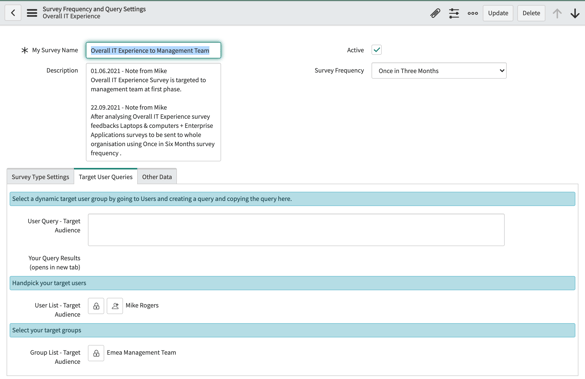This screenshot has width=585, height=379.
Task: Open the Survey Frequency dropdown
Action: coord(439,71)
